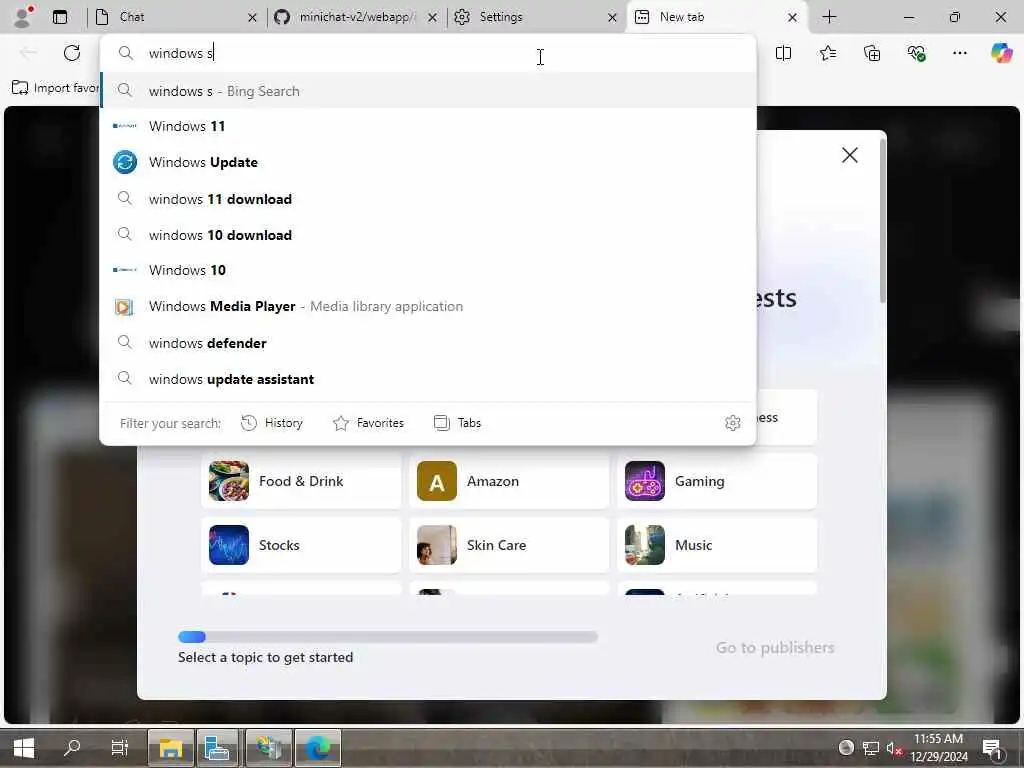Open Browser essentials heart icon

916,53
